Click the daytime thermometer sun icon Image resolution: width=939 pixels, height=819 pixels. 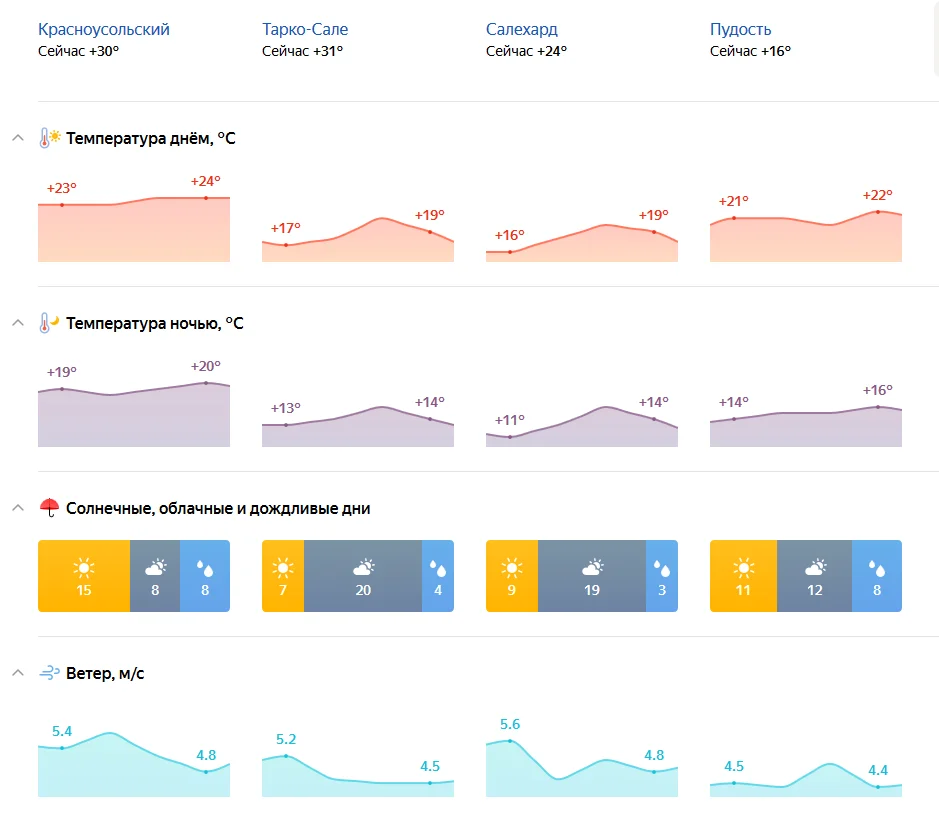point(49,138)
